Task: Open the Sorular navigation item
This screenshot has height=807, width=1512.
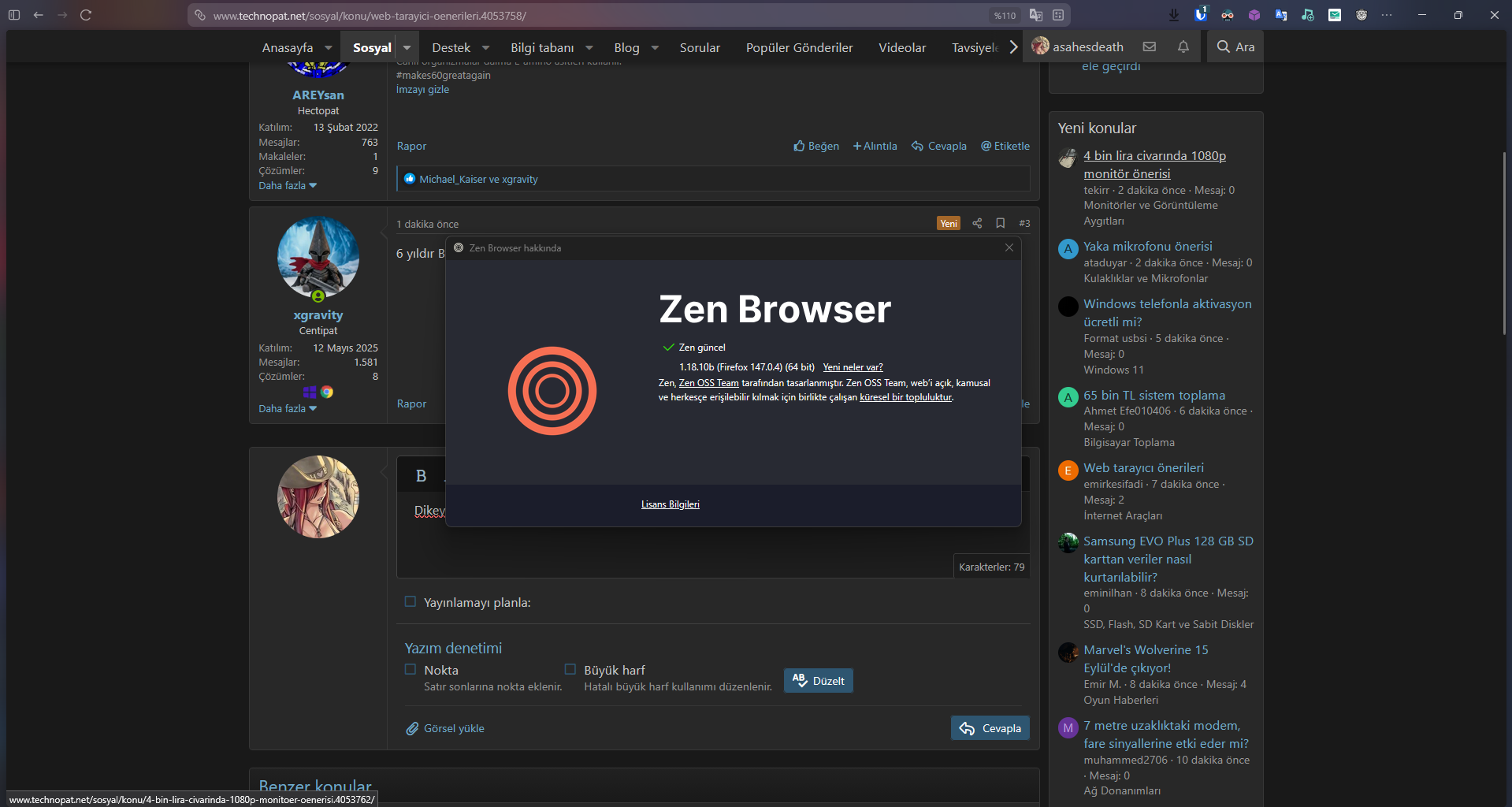Action: pyautogui.click(x=700, y=47)
